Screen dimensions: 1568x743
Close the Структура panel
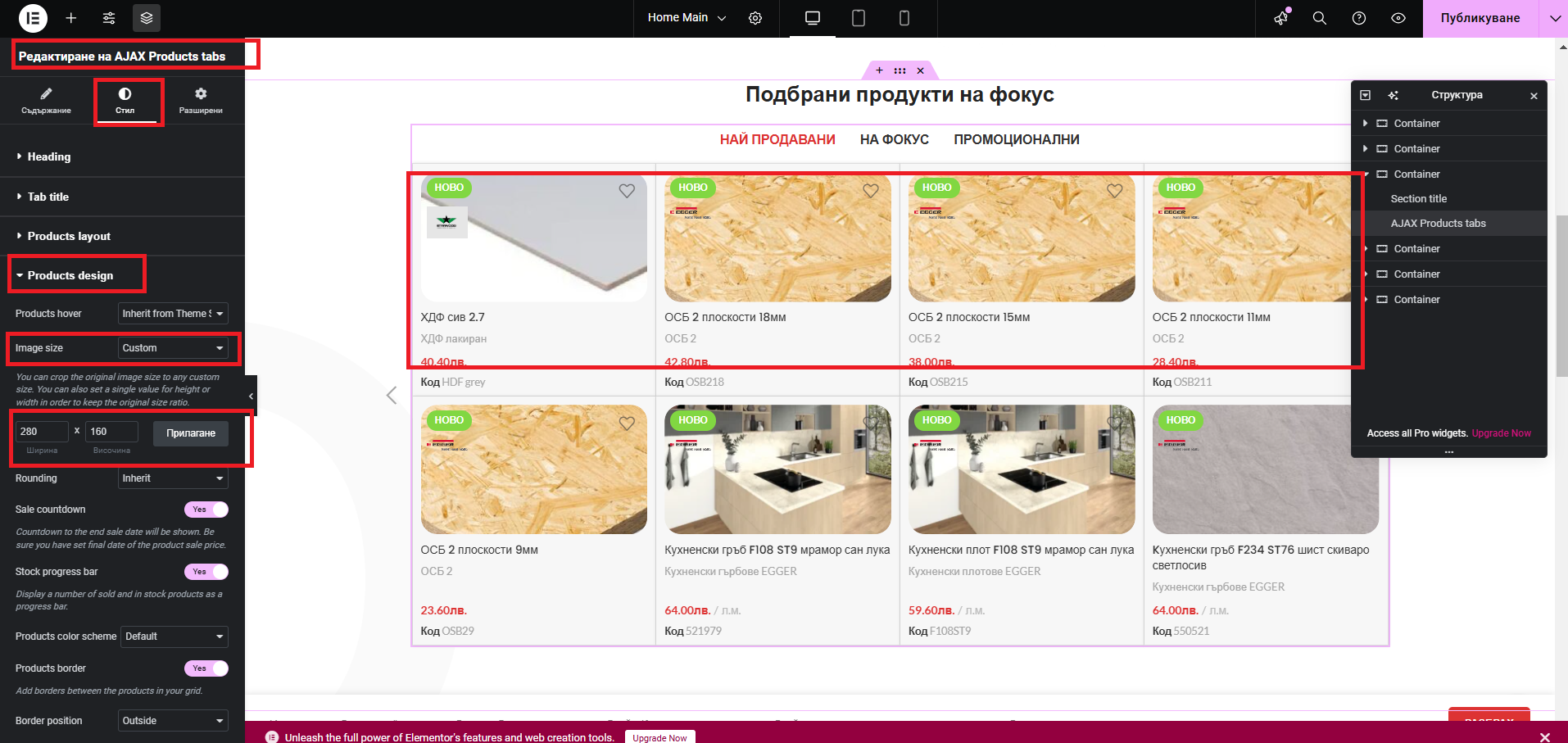(1534, 96)
